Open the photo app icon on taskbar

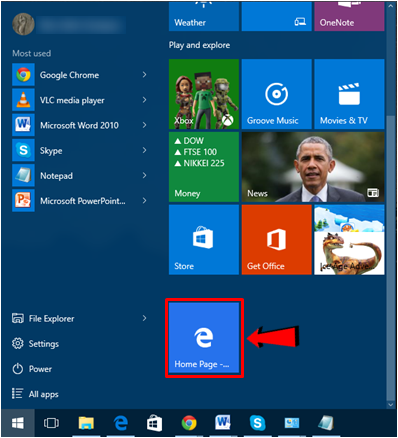292,423
